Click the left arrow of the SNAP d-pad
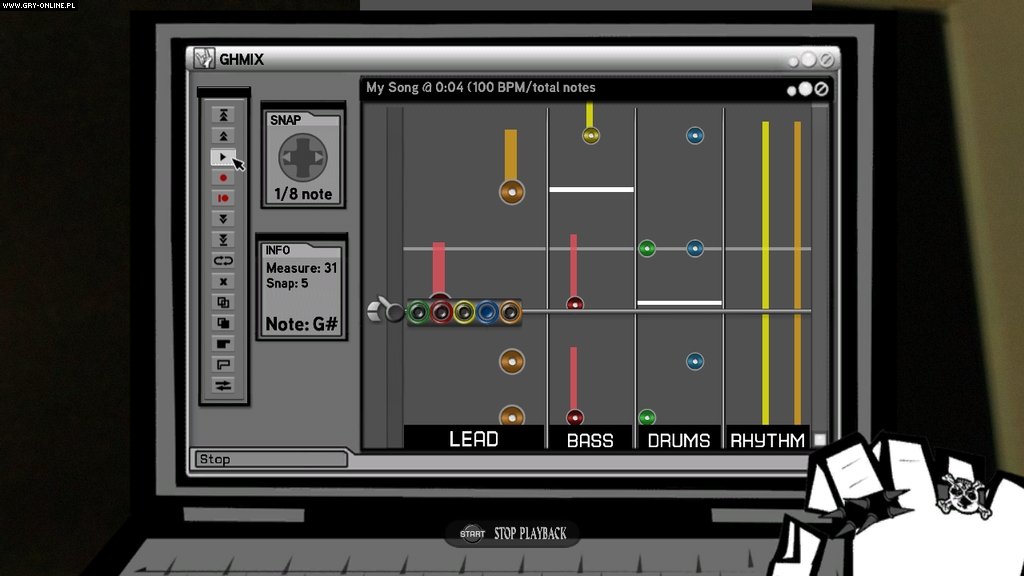The width and height of the screenshot is (1024, 576). (286, 157)
